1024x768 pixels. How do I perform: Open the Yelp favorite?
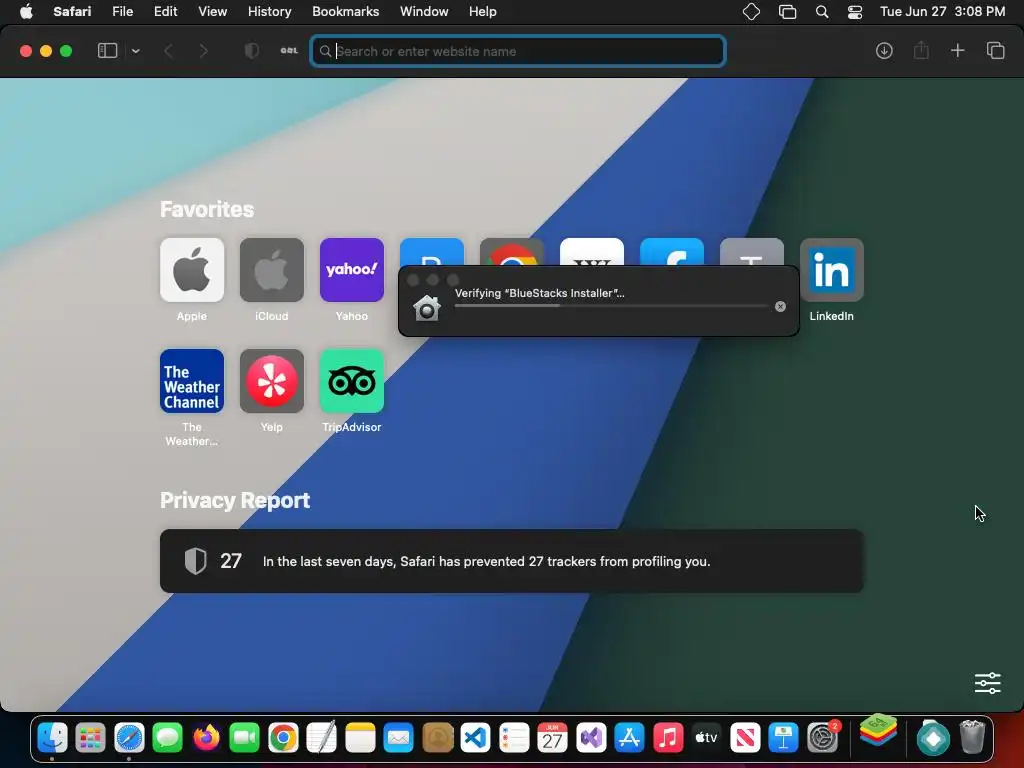click(x=272, y=381)
